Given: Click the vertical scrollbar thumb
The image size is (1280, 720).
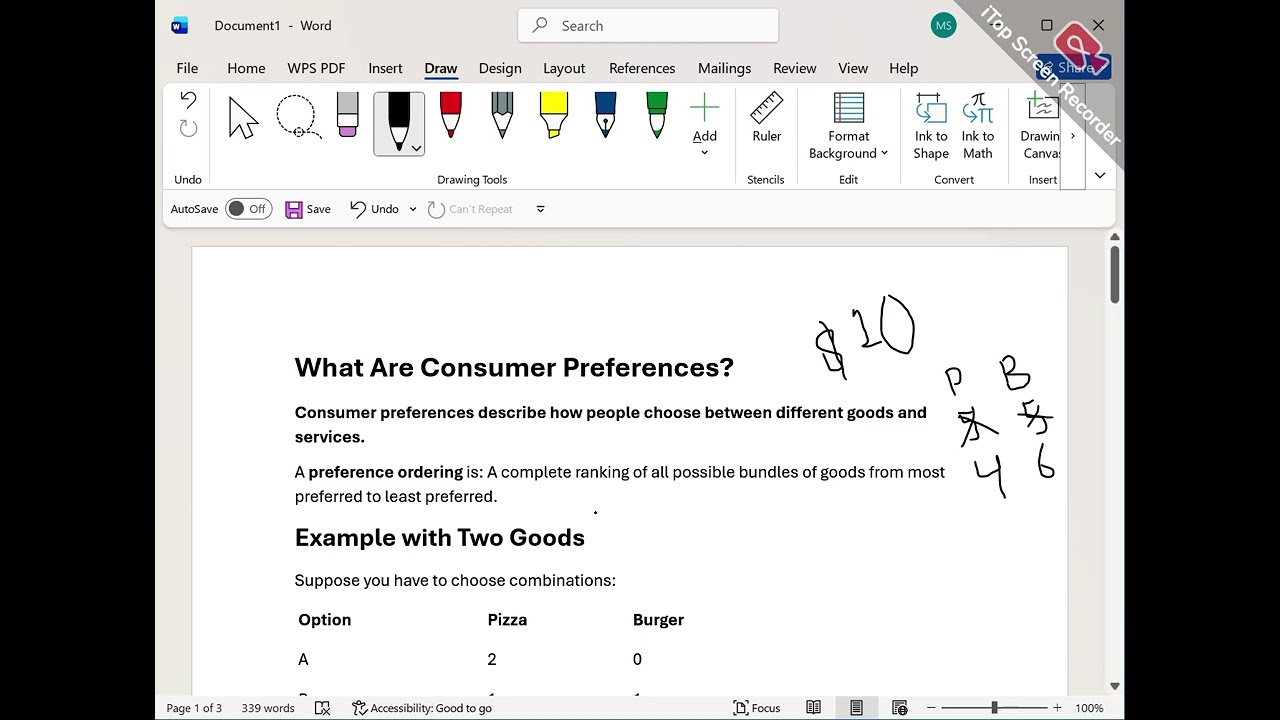Looking at the screenshot, I should (x=1115, y=273).
